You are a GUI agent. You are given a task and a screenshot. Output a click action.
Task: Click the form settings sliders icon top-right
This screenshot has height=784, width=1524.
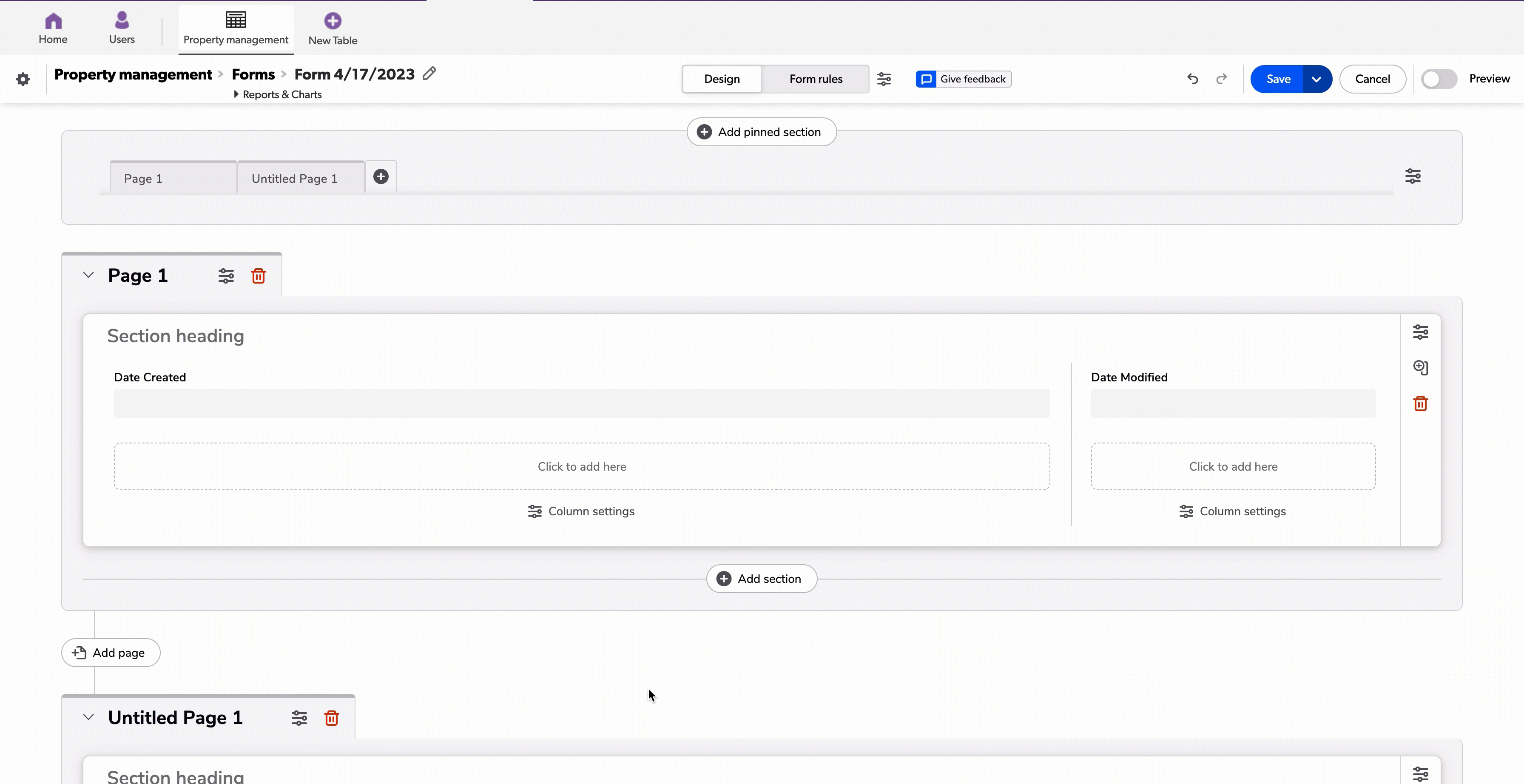[884, 79]
